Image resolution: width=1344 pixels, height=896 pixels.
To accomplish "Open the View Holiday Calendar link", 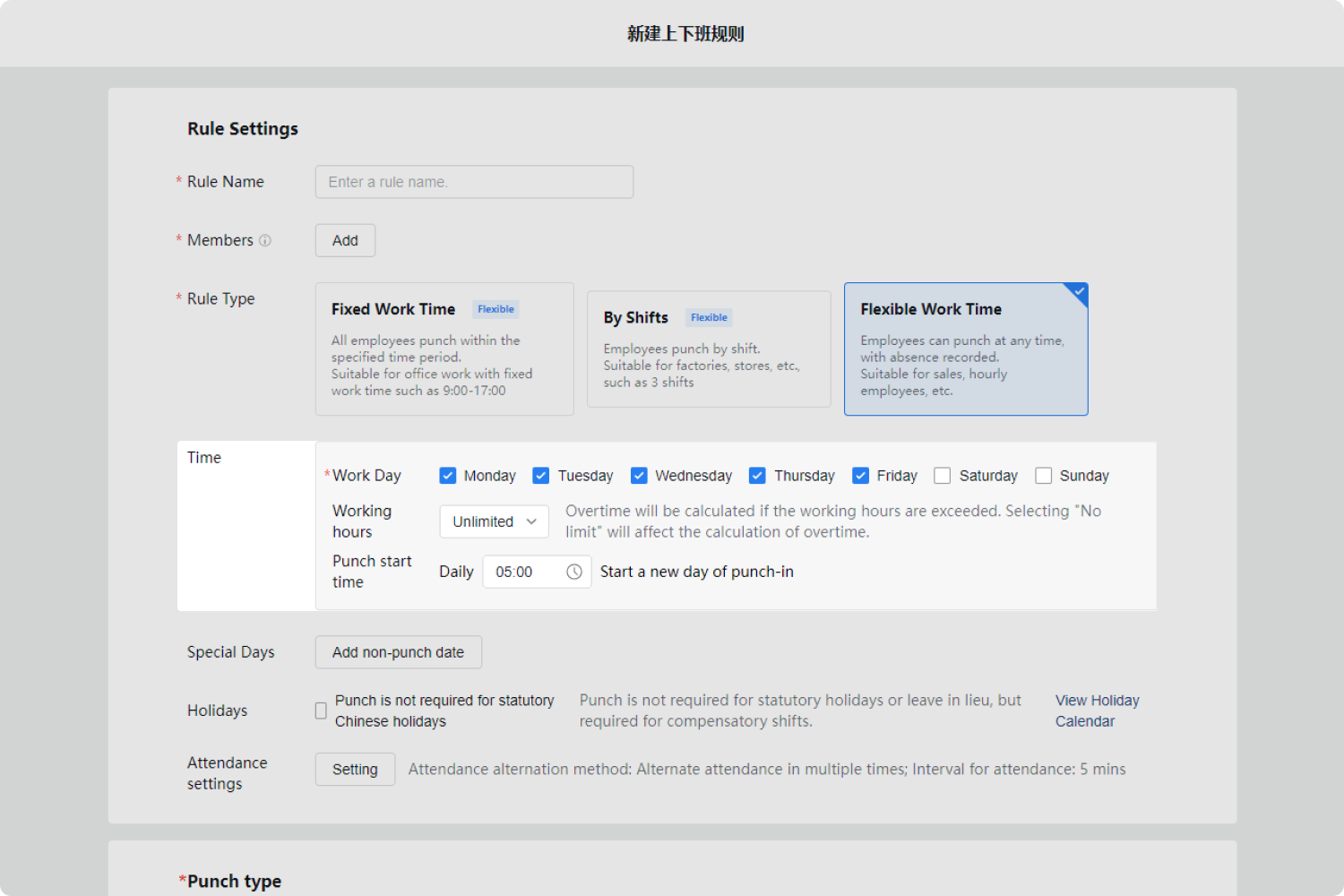I will click(x=1097, y=711).
